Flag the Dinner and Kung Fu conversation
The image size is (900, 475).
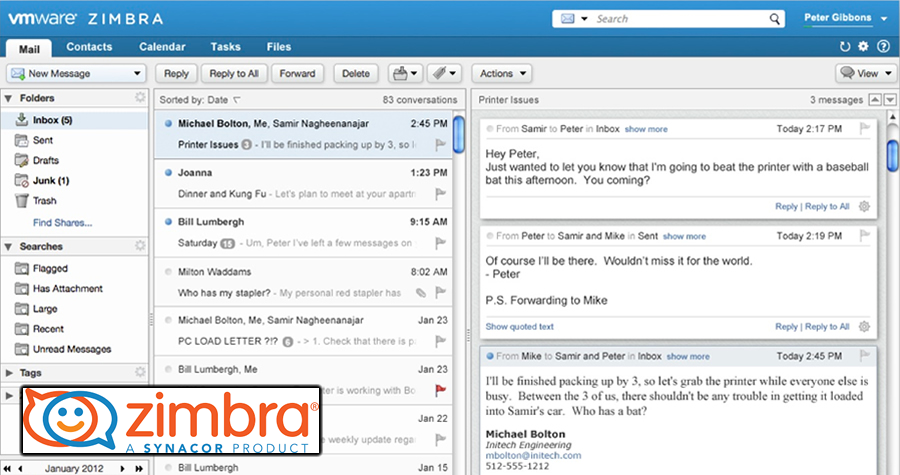click(440, 194)
